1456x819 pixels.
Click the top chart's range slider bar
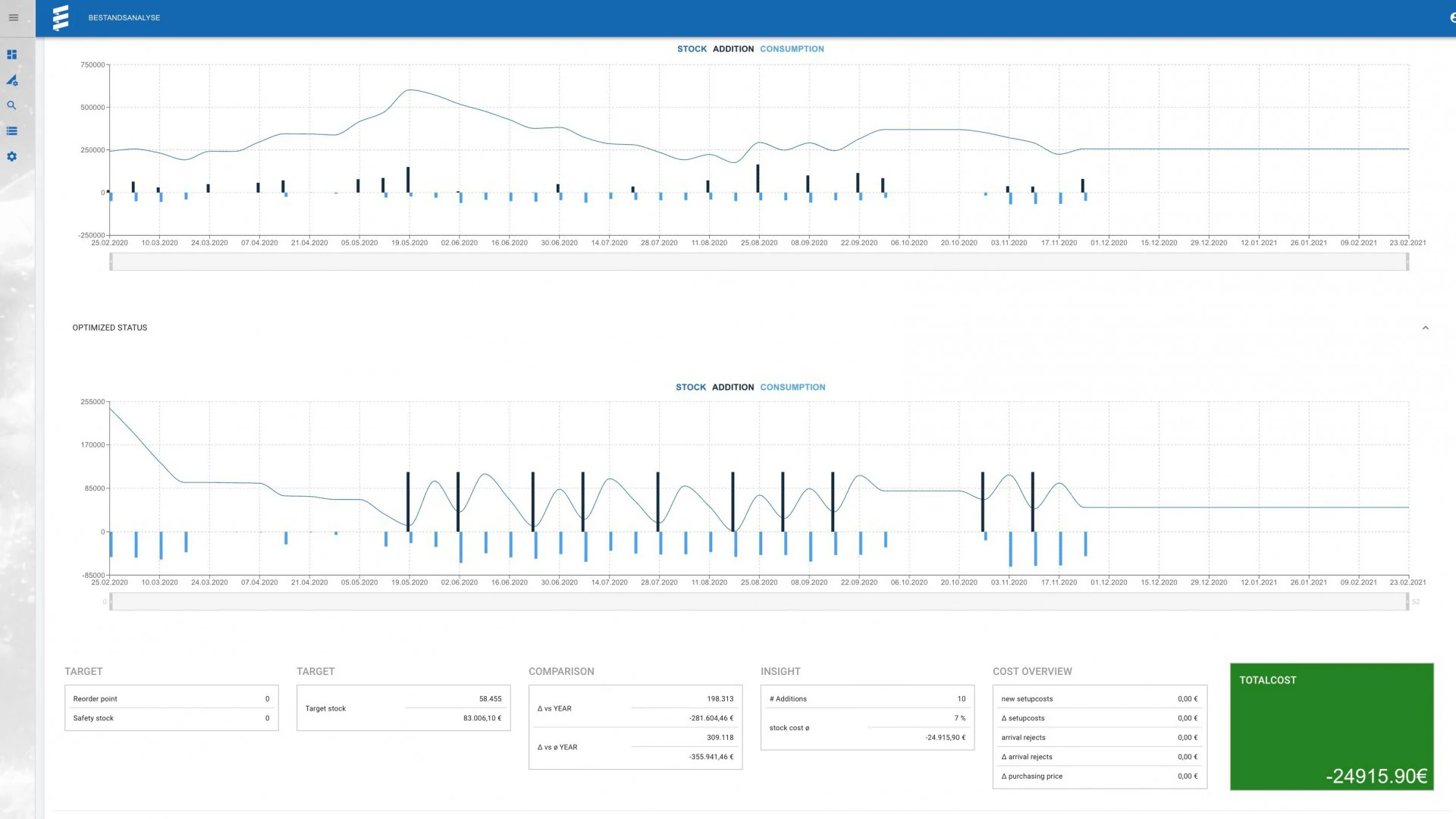pos(758,262)
